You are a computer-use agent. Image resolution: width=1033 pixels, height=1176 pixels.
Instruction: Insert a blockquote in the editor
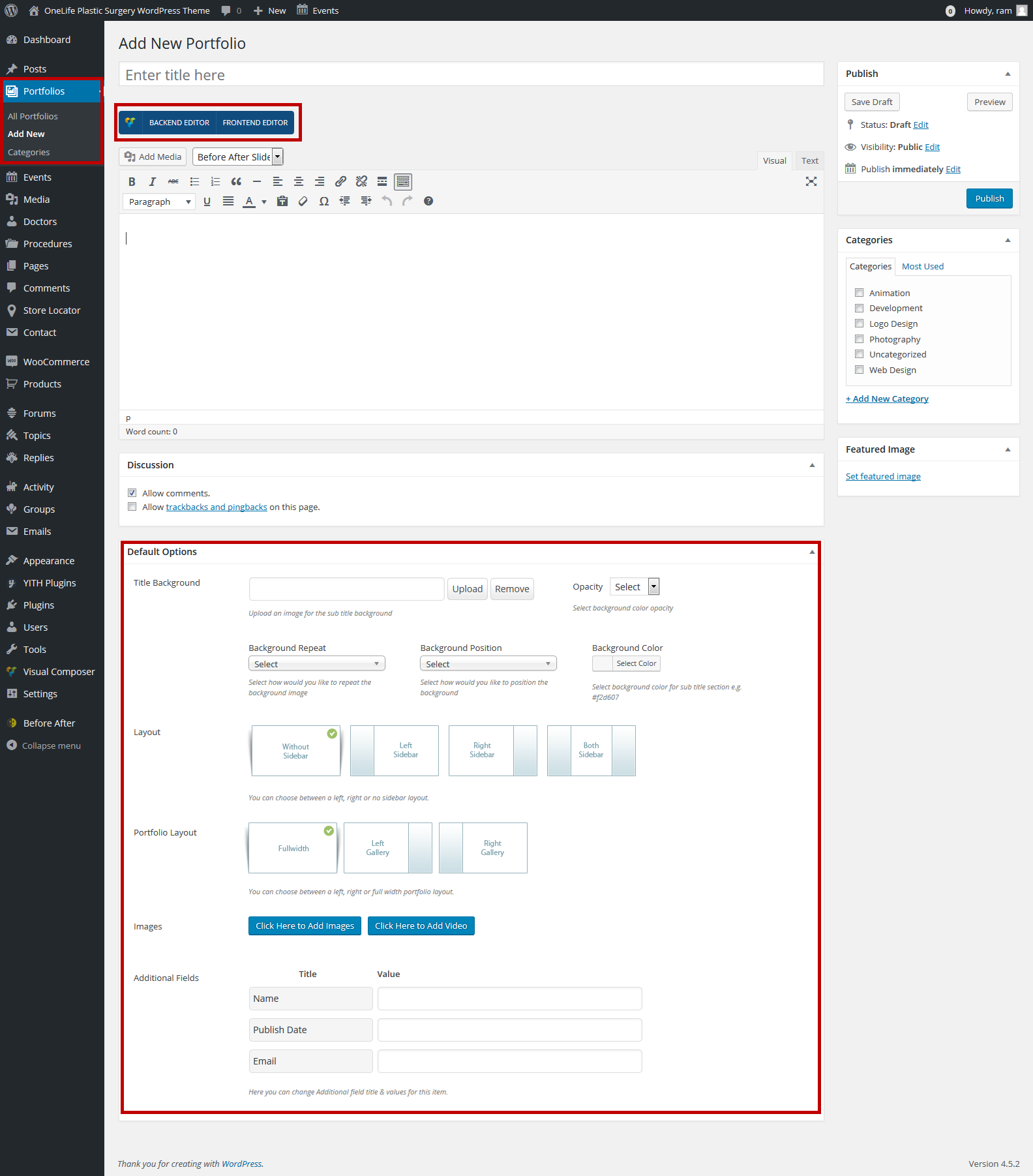click(x=236, y=182)
